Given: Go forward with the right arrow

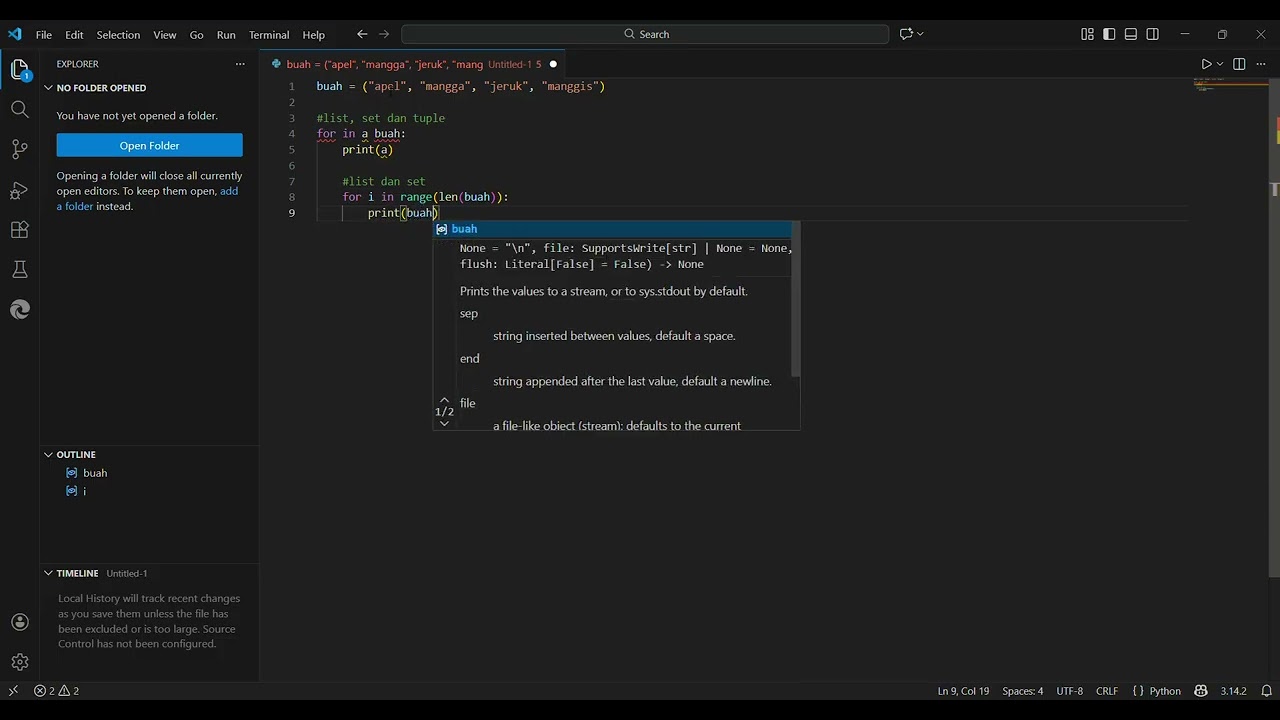Looking at the screenshot, I should [384, 34].
